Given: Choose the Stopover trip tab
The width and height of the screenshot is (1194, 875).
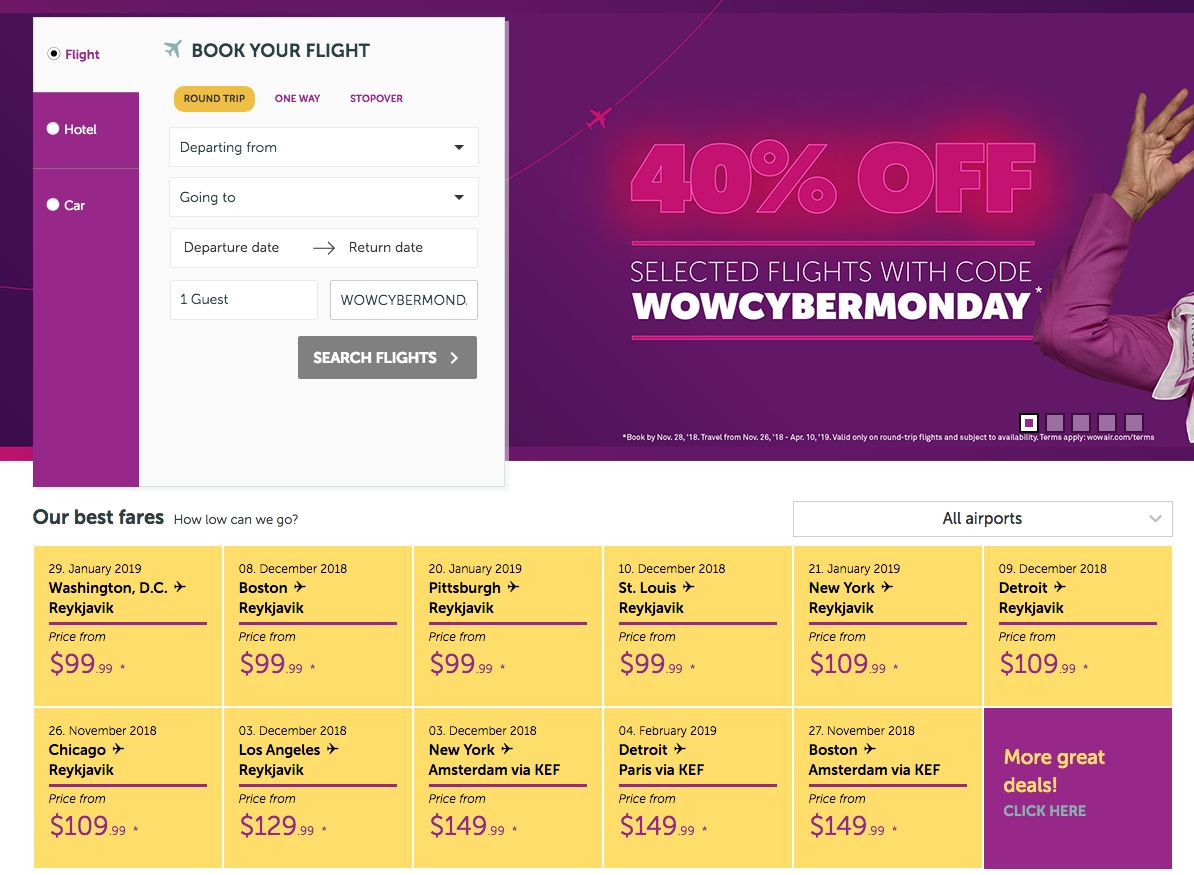Looking at the screenshot, I should point(376,99).
